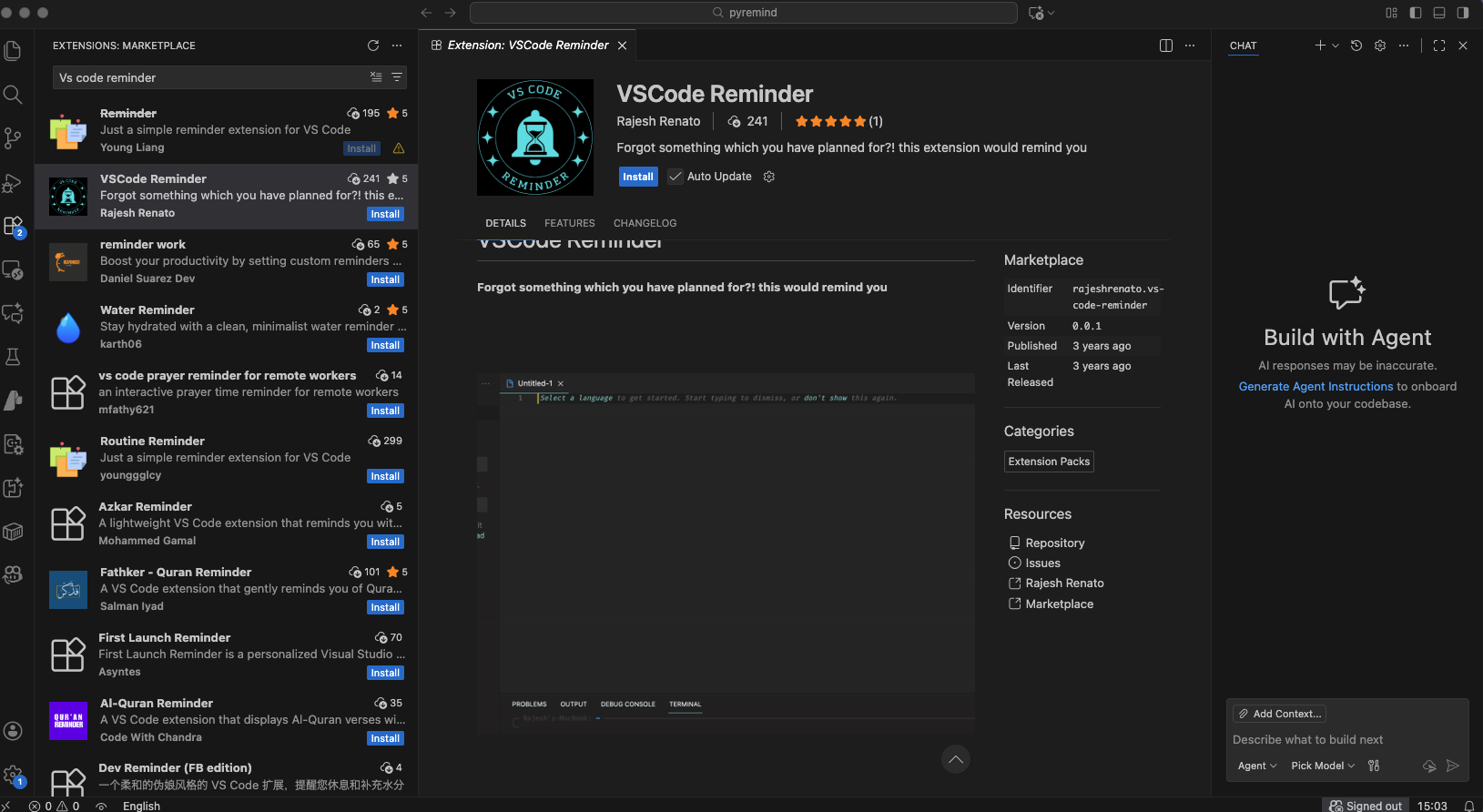
Task: Install the reminder work extension
Action: (385, 279)
